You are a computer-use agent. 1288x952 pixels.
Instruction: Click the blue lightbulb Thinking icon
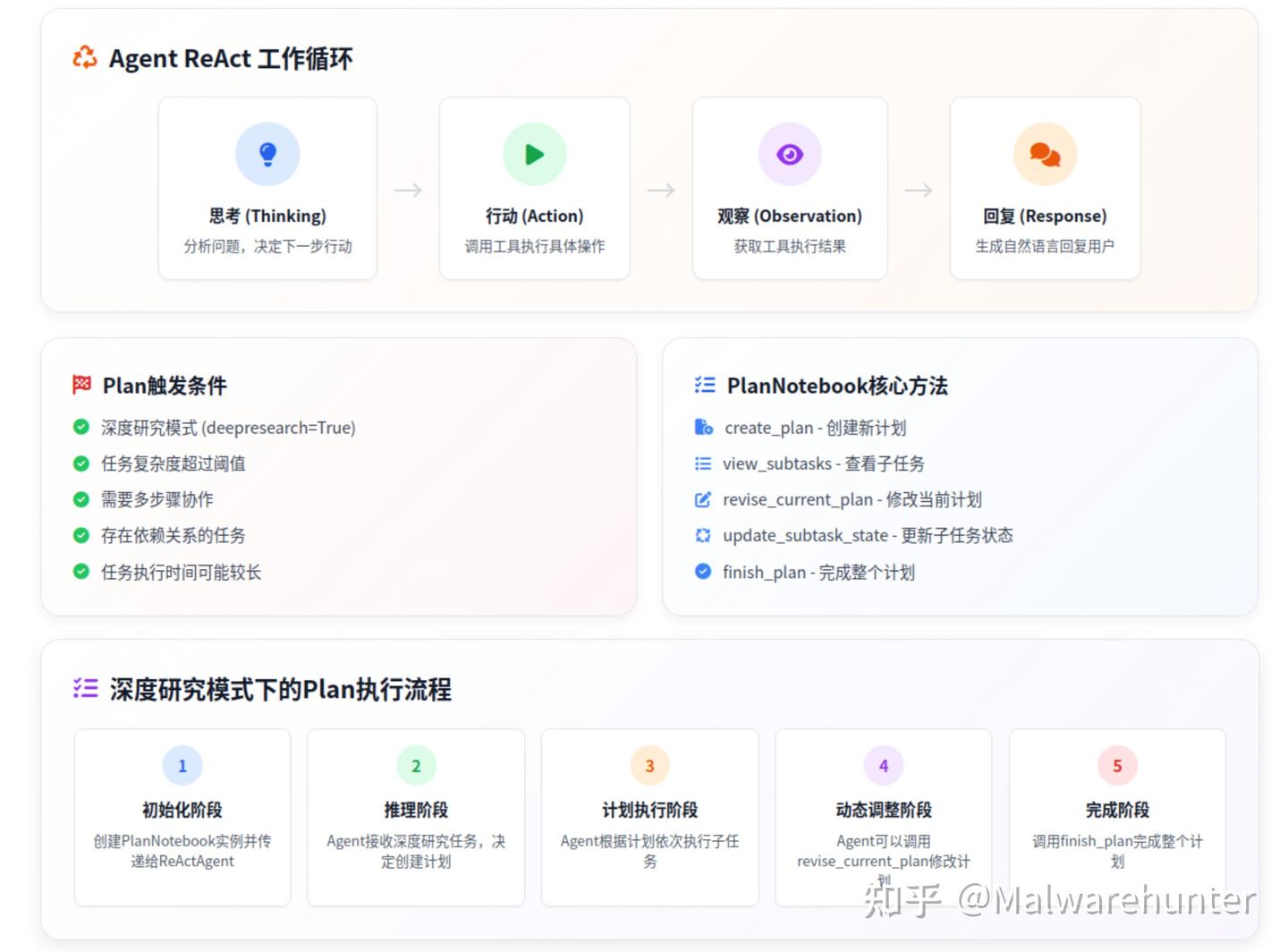[267, 154]
